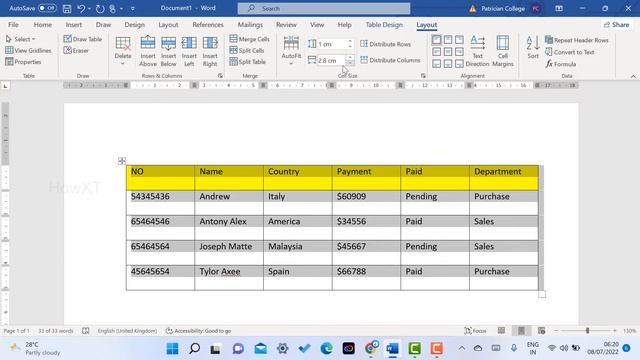Click the Redo icon

[100, 8]
